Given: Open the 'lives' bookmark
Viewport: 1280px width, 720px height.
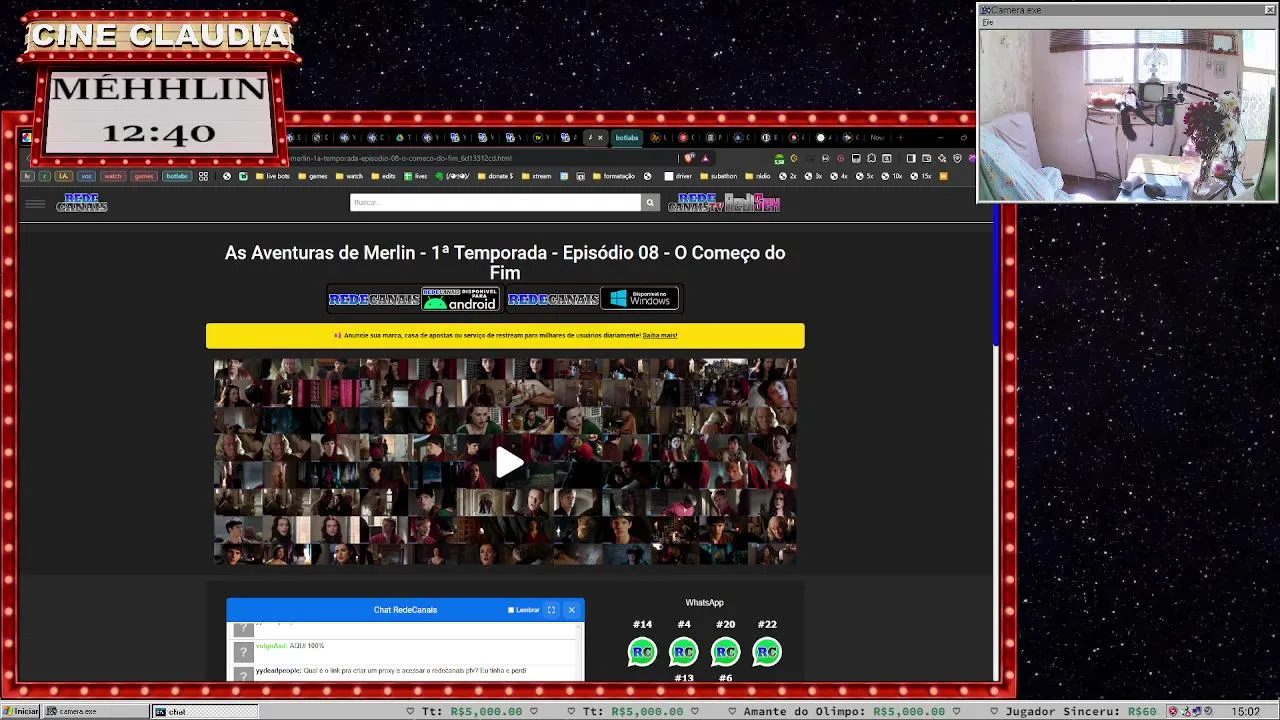Looking at the screenshot, I should point(416,176).
